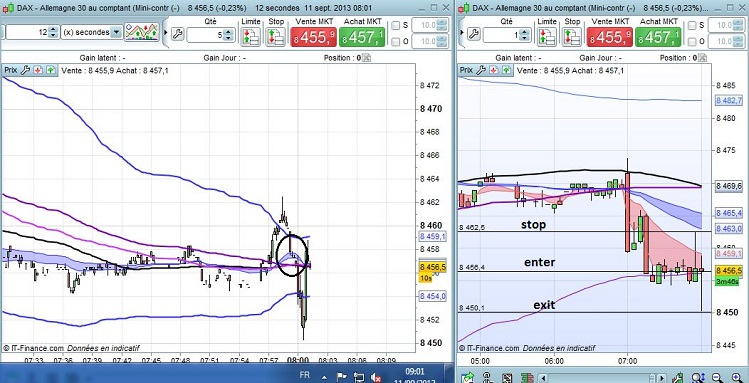
Task: Click the position details icon in right window
Action: [x=702, y=58]
